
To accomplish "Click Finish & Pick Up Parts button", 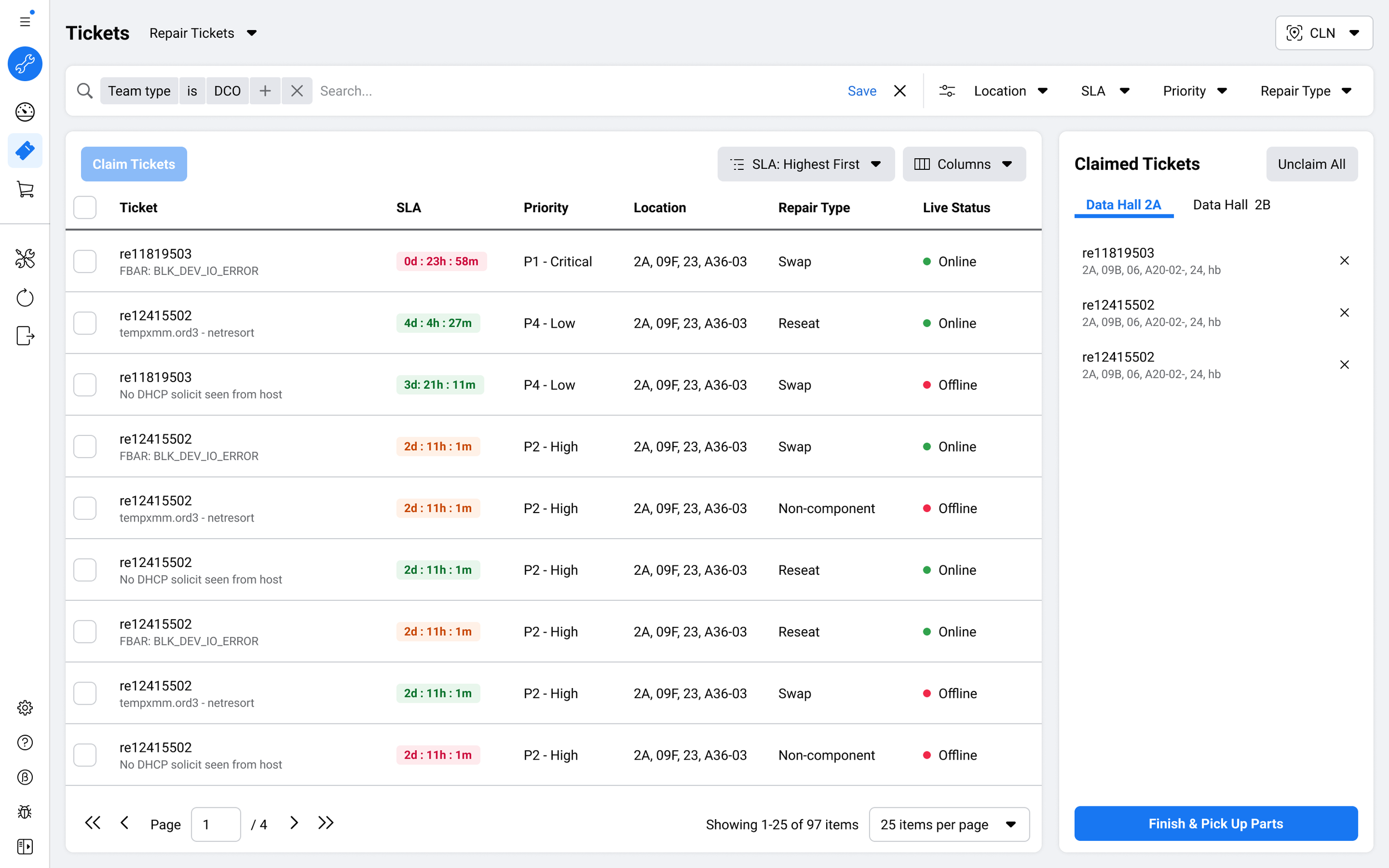I will [x=1215, y=823].
